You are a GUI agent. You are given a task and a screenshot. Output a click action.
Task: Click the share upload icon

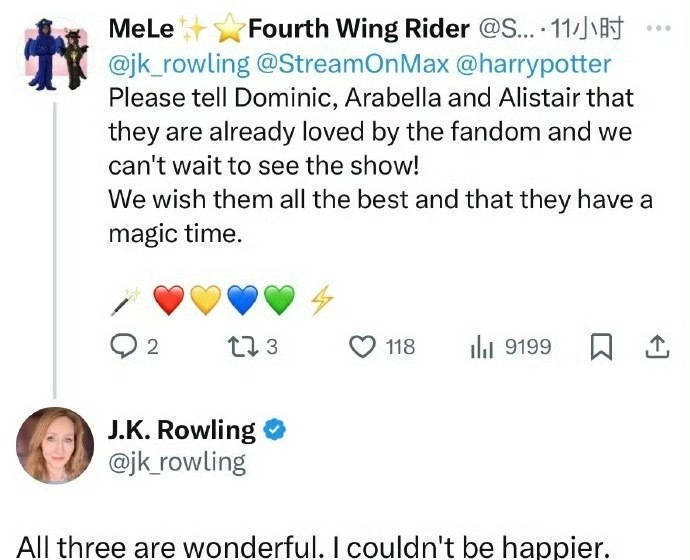657,347
